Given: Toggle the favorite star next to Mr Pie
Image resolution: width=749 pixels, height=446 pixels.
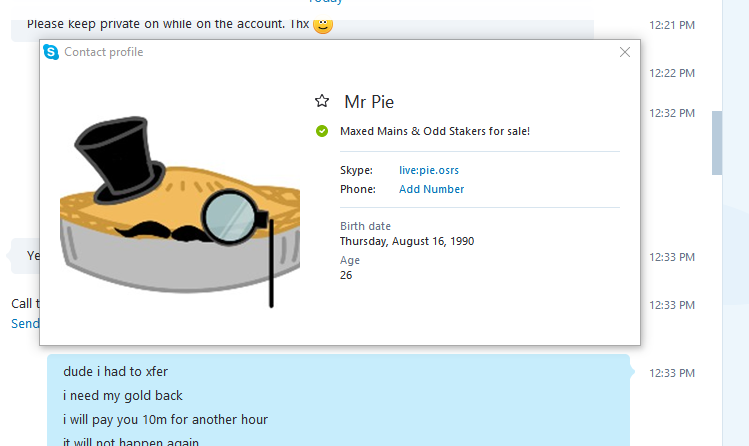Looking at the screenshot, I should point(322,101).
